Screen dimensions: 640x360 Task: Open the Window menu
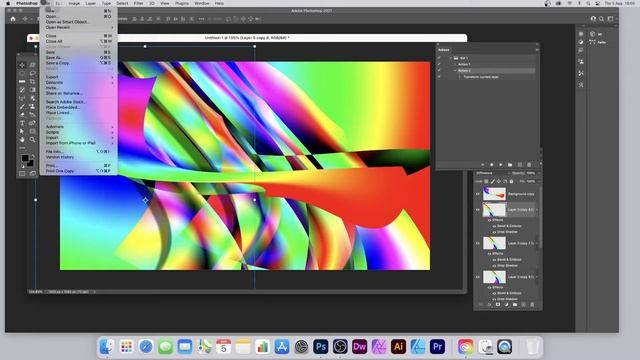202,3
